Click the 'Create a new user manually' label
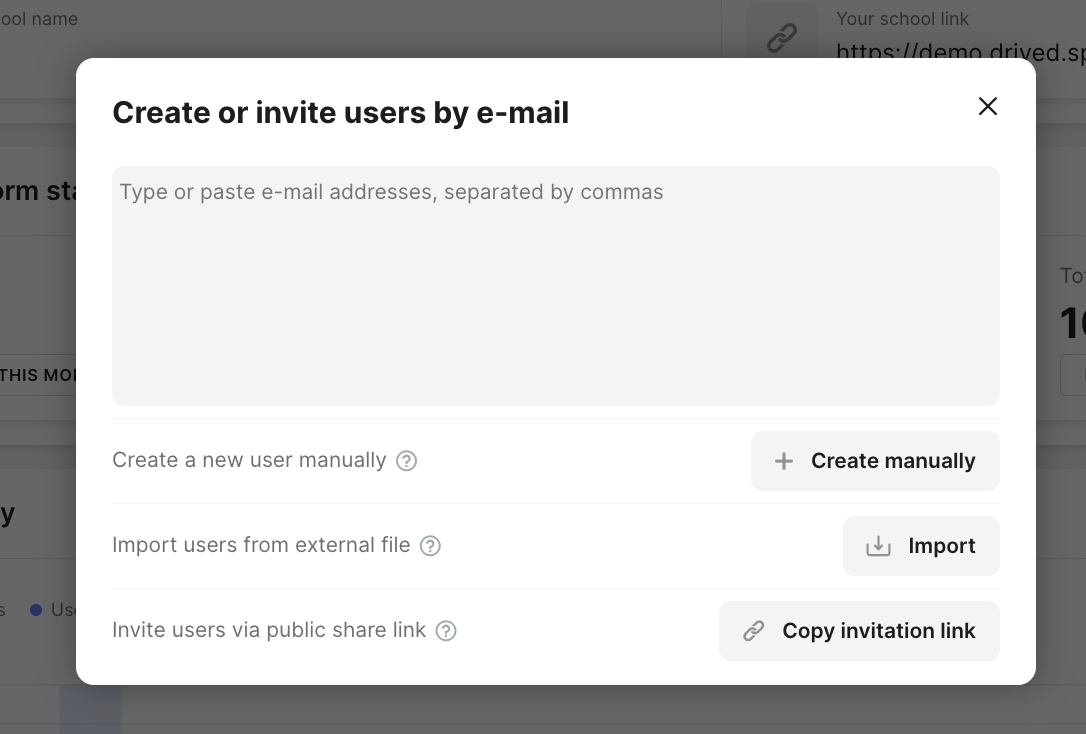The height and width of the screenshot is (734, 1086). pyautogui.click(x=249, y=460)
